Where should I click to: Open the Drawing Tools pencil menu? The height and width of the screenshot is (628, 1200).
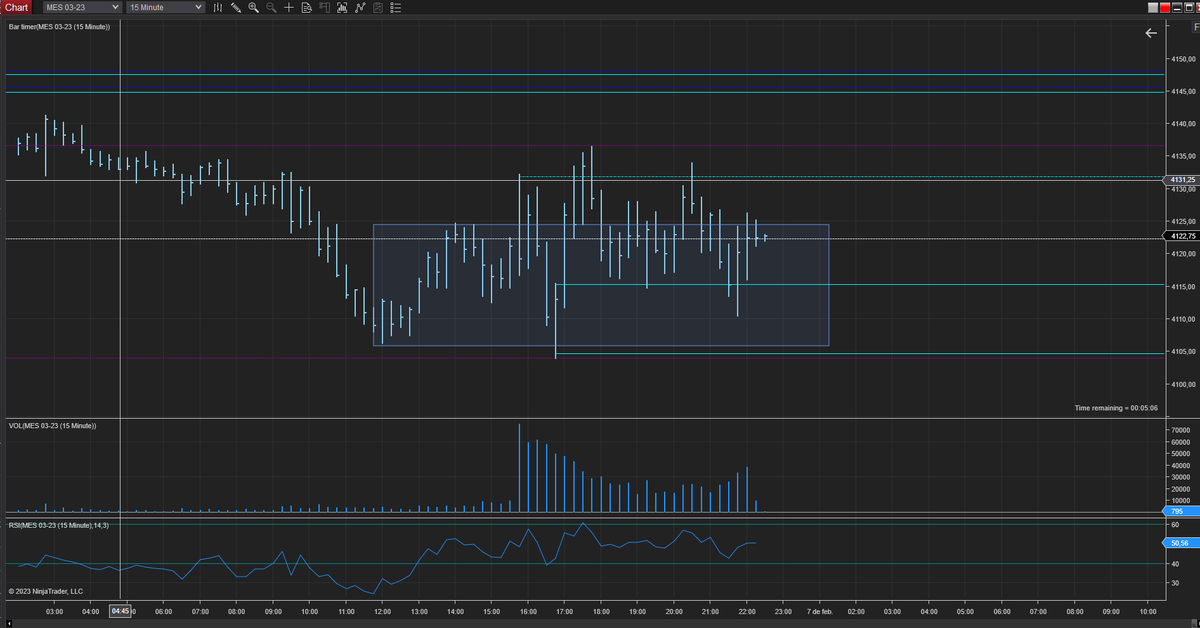click(x=236, y=7)
